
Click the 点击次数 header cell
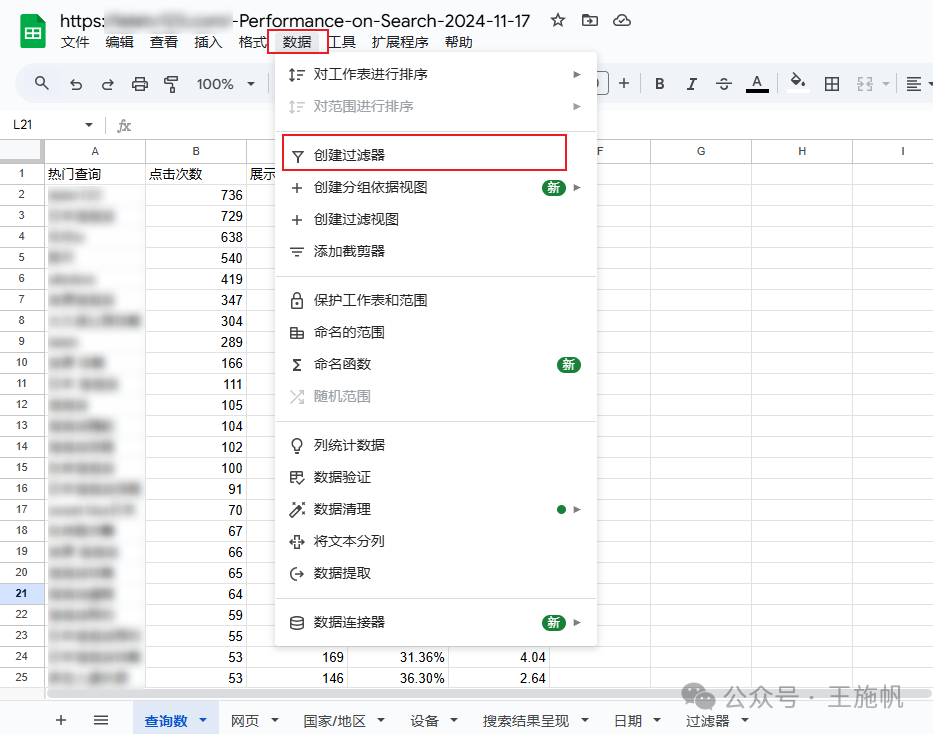196,174
